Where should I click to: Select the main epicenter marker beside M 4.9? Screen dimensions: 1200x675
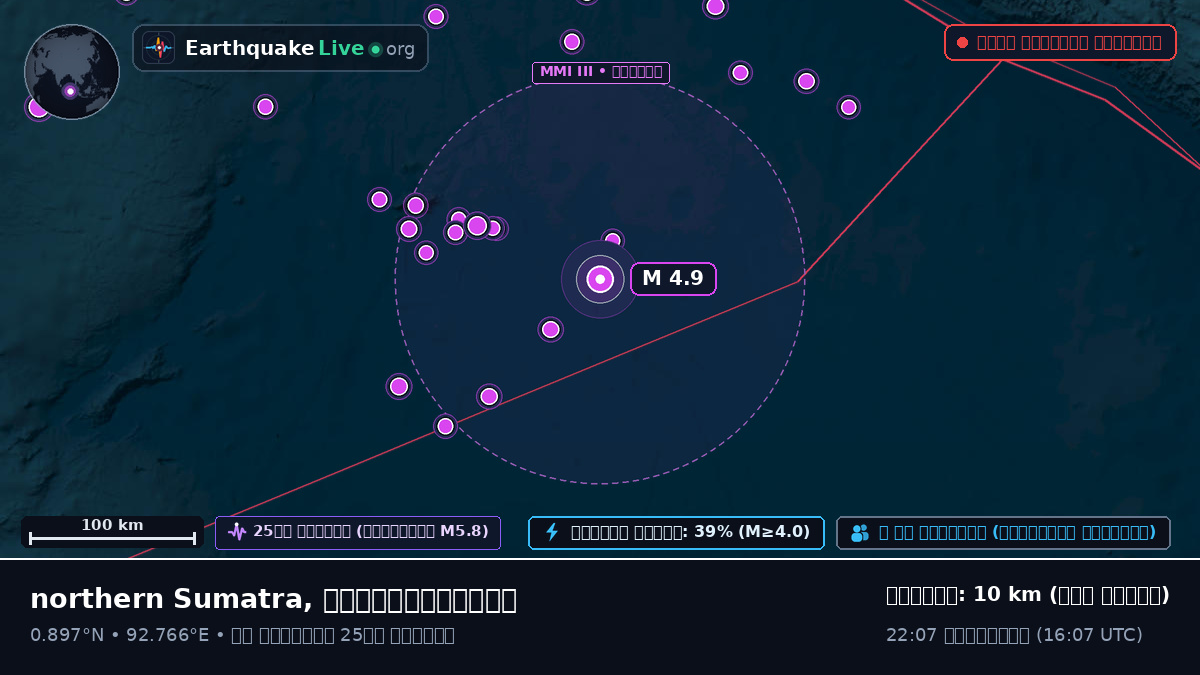pos(600,279)
